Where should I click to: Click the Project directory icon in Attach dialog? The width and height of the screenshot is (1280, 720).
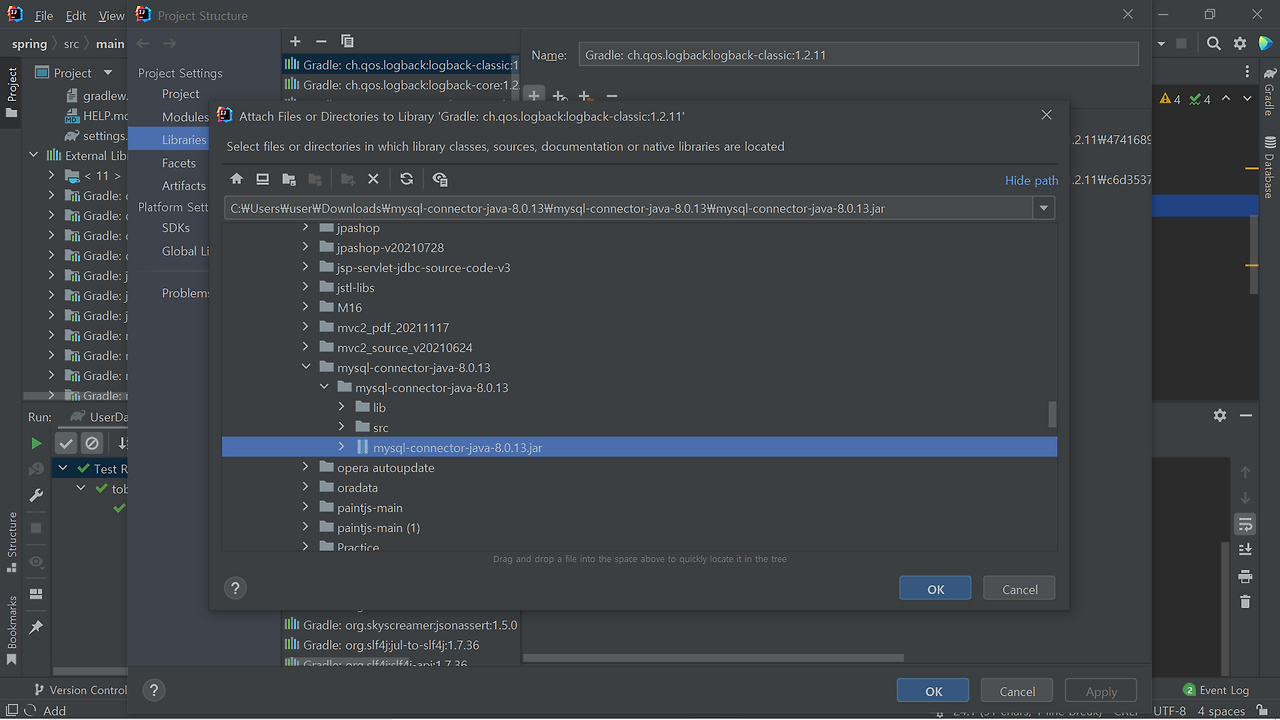[x=289, y=179]
